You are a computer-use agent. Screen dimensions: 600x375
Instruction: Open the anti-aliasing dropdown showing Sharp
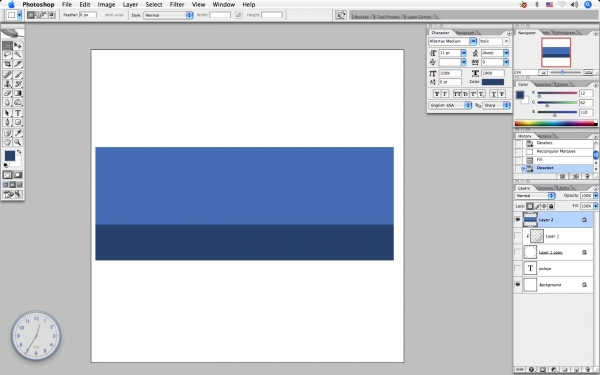coord(496,105)
